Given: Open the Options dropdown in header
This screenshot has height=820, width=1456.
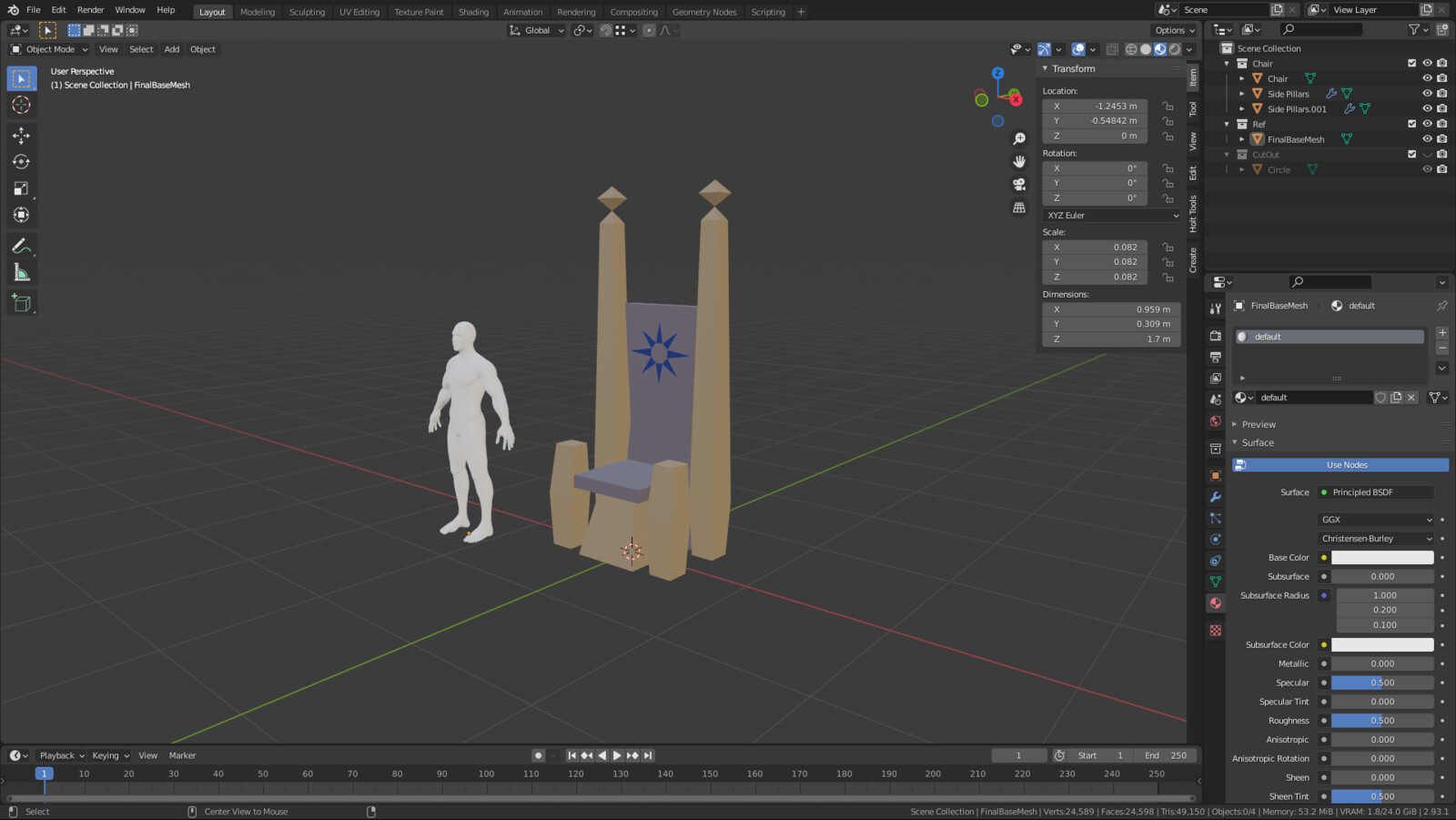Looking at the screenshot, I should (x=1175, y=30).
